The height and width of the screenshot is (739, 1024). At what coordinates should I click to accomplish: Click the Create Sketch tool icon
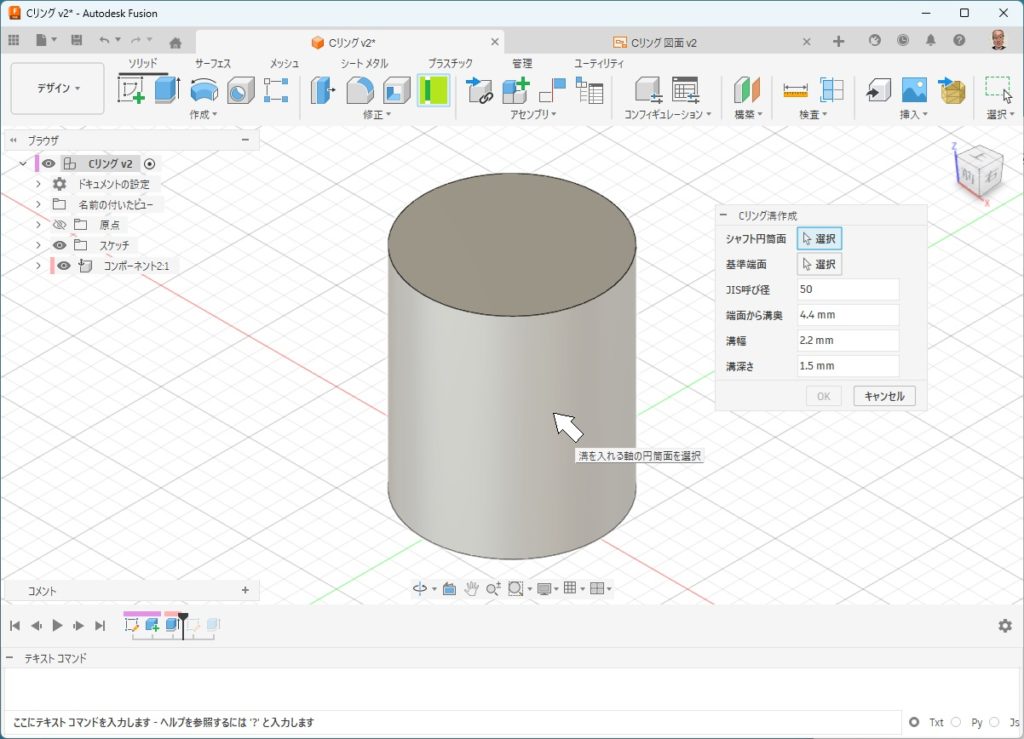tap(132, 90)
